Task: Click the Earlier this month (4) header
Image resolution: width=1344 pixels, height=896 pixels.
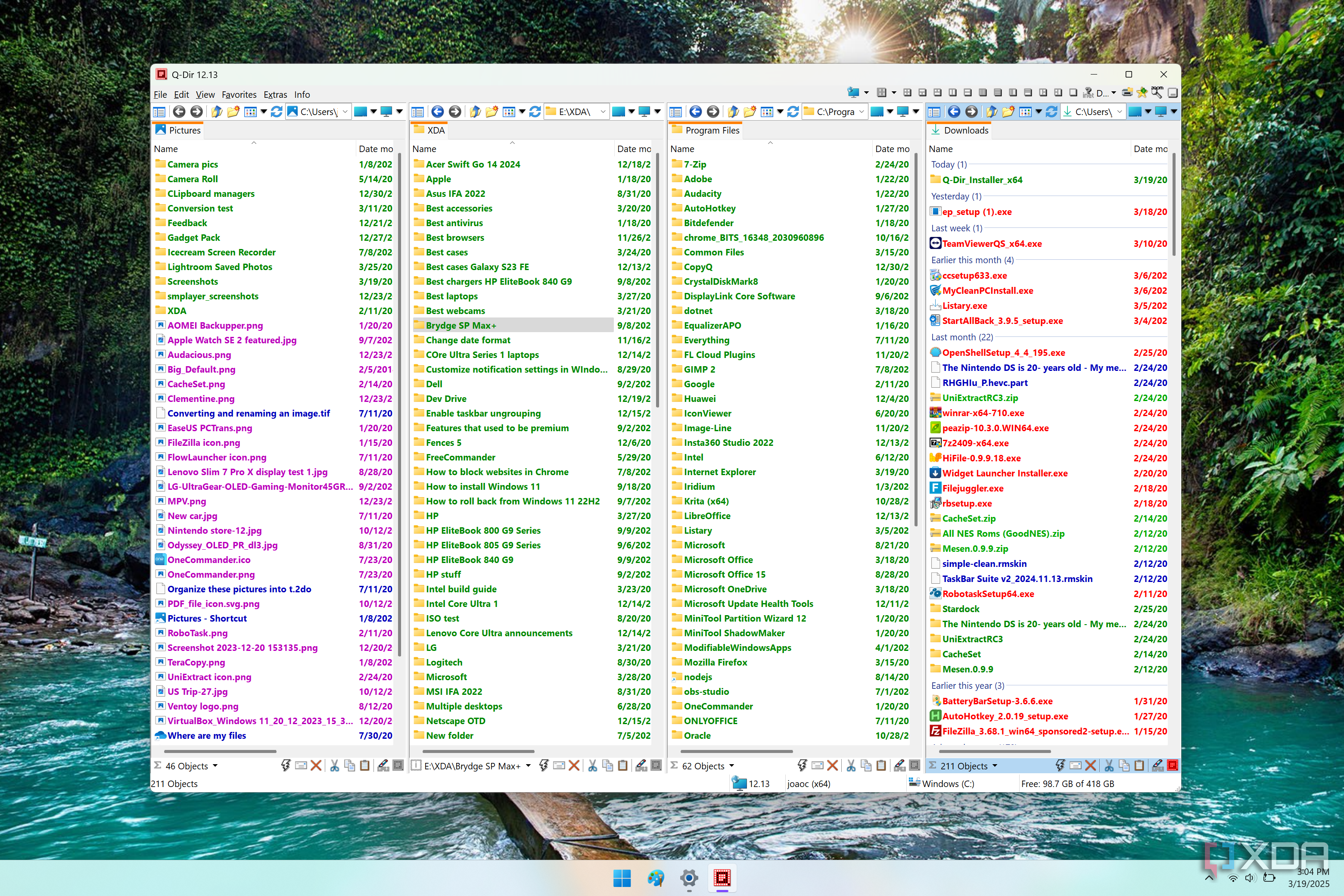Action: (x=972, y=260)
